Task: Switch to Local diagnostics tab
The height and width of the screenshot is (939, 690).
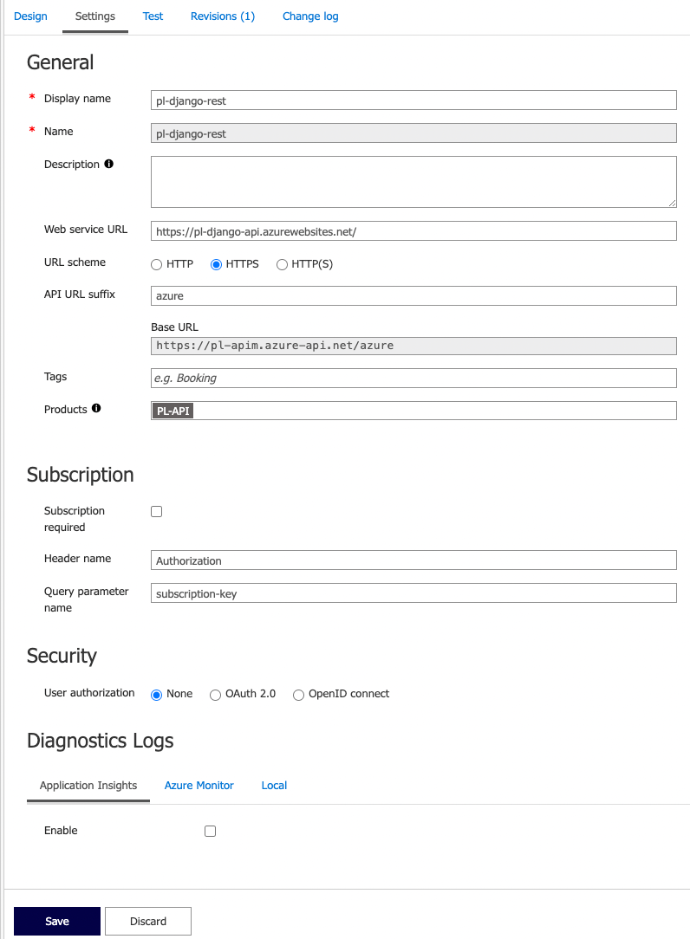Action: point(274,785)
